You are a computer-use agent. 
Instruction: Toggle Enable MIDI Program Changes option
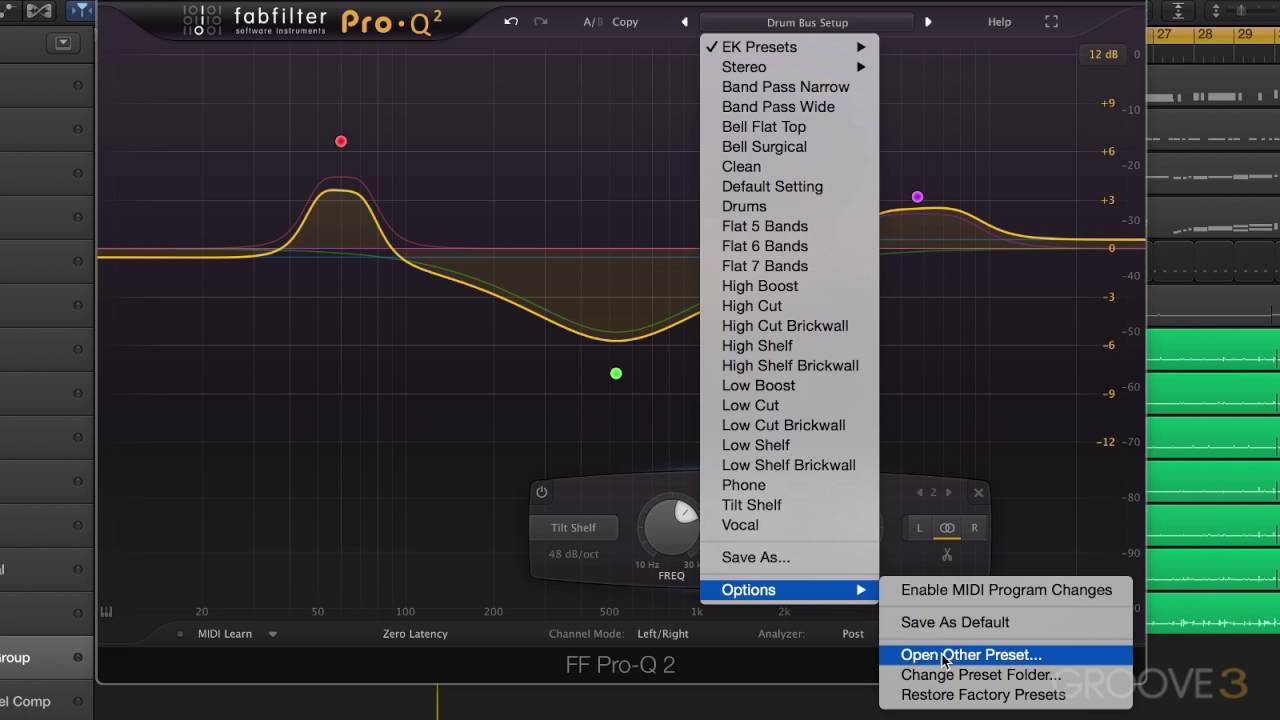[x=1006, y=590]
